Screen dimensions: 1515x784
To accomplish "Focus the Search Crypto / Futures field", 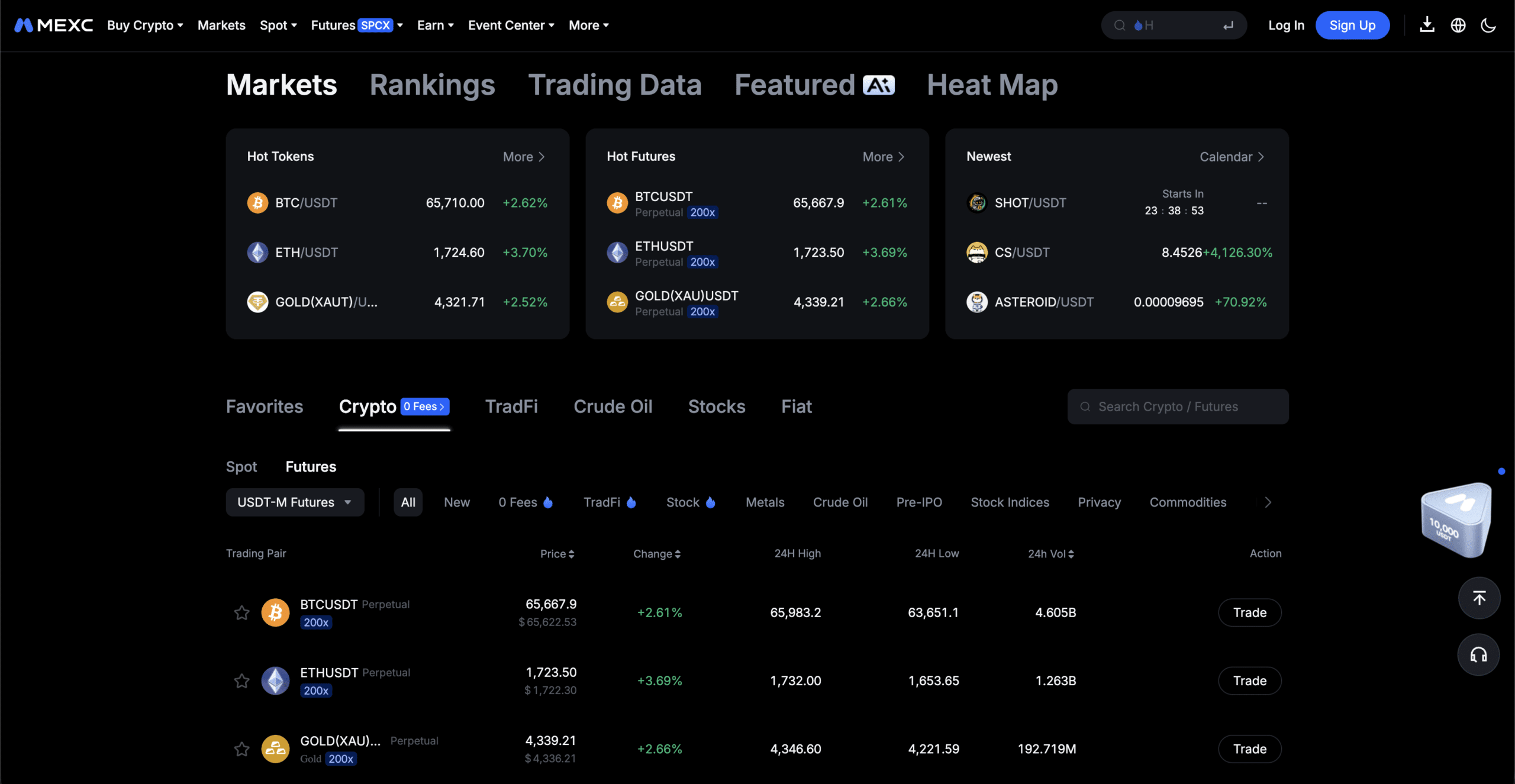I will [1178, 406].
